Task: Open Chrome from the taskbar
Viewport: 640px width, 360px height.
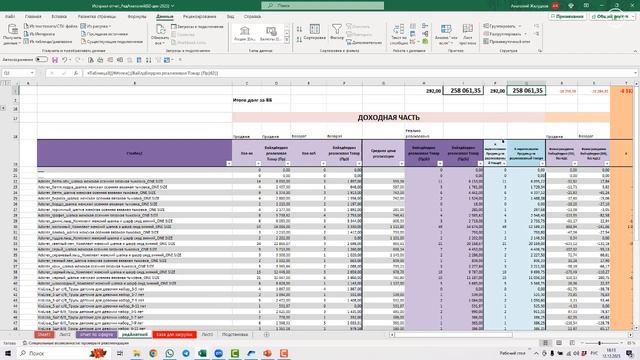Action: [x=153, y=353]
